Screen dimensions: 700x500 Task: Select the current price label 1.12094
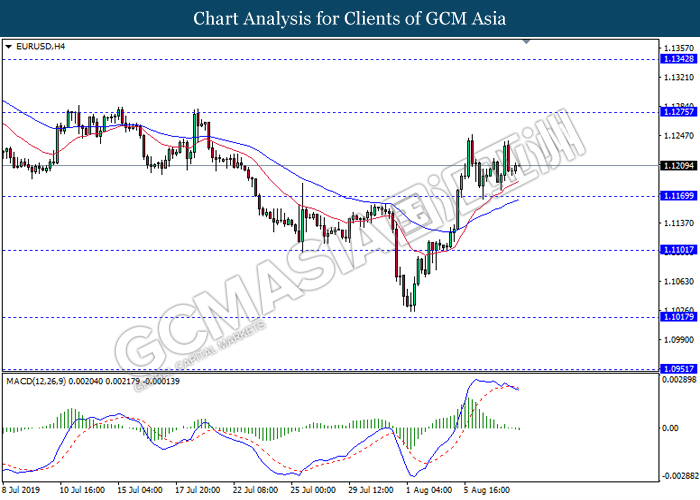point(679,166)
